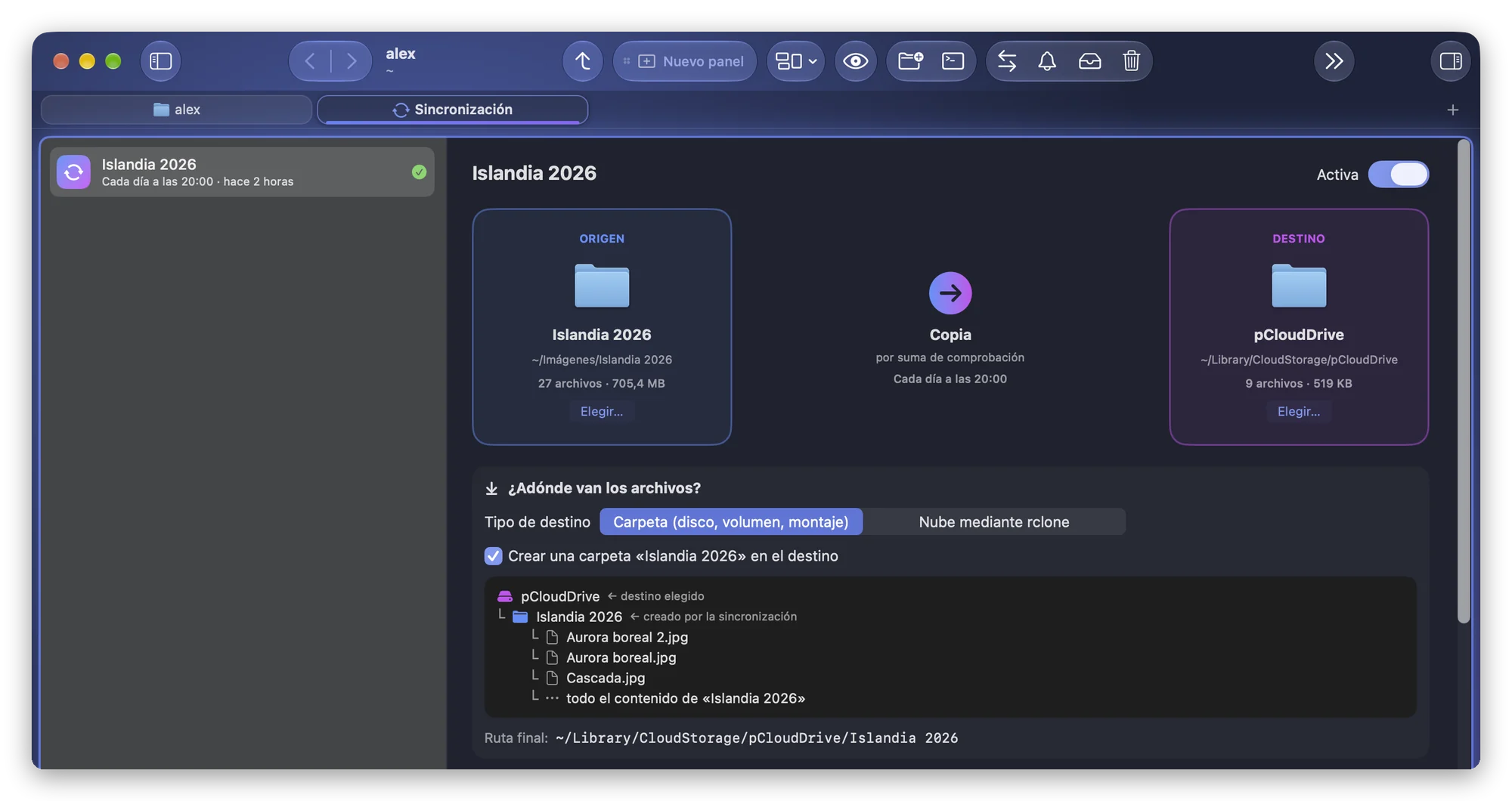Image resolution: width=1512 pixels, height=801 pixels.
Task: Open notifications bell icon
Action: pos(1047,61)
